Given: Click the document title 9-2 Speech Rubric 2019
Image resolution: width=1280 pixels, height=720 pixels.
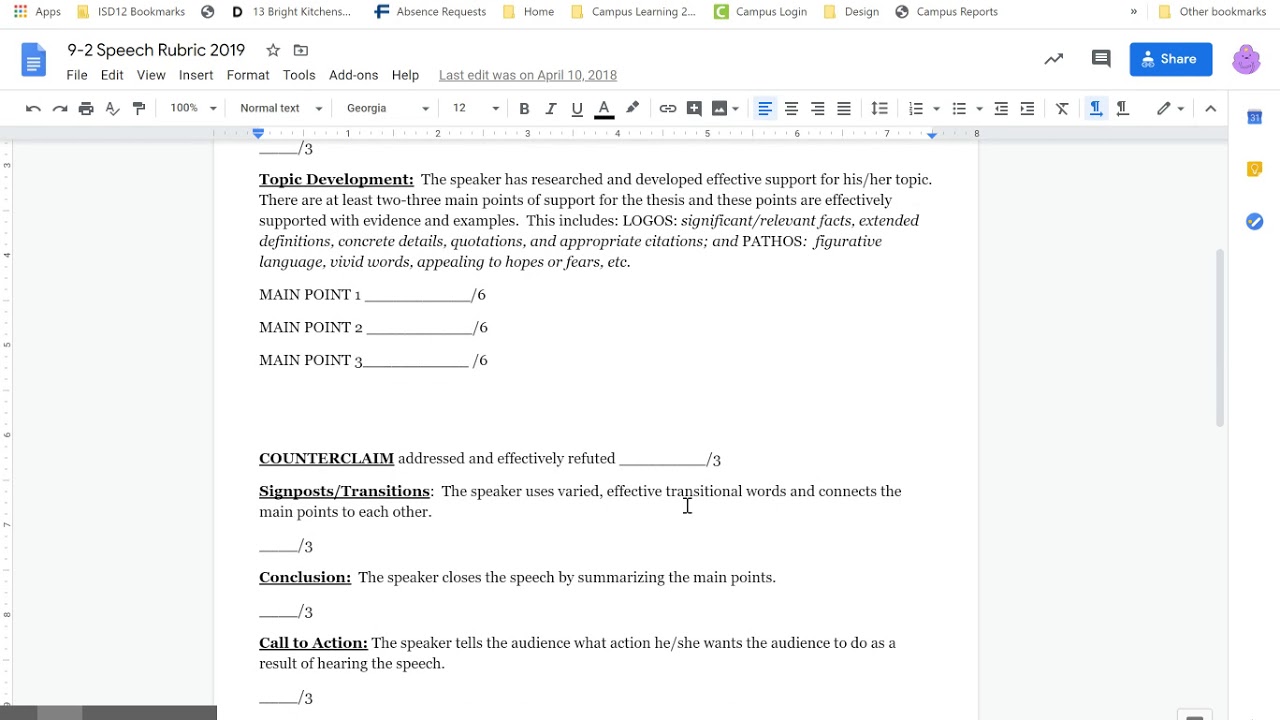Looking at the screenshot, I should pos(156,50).
